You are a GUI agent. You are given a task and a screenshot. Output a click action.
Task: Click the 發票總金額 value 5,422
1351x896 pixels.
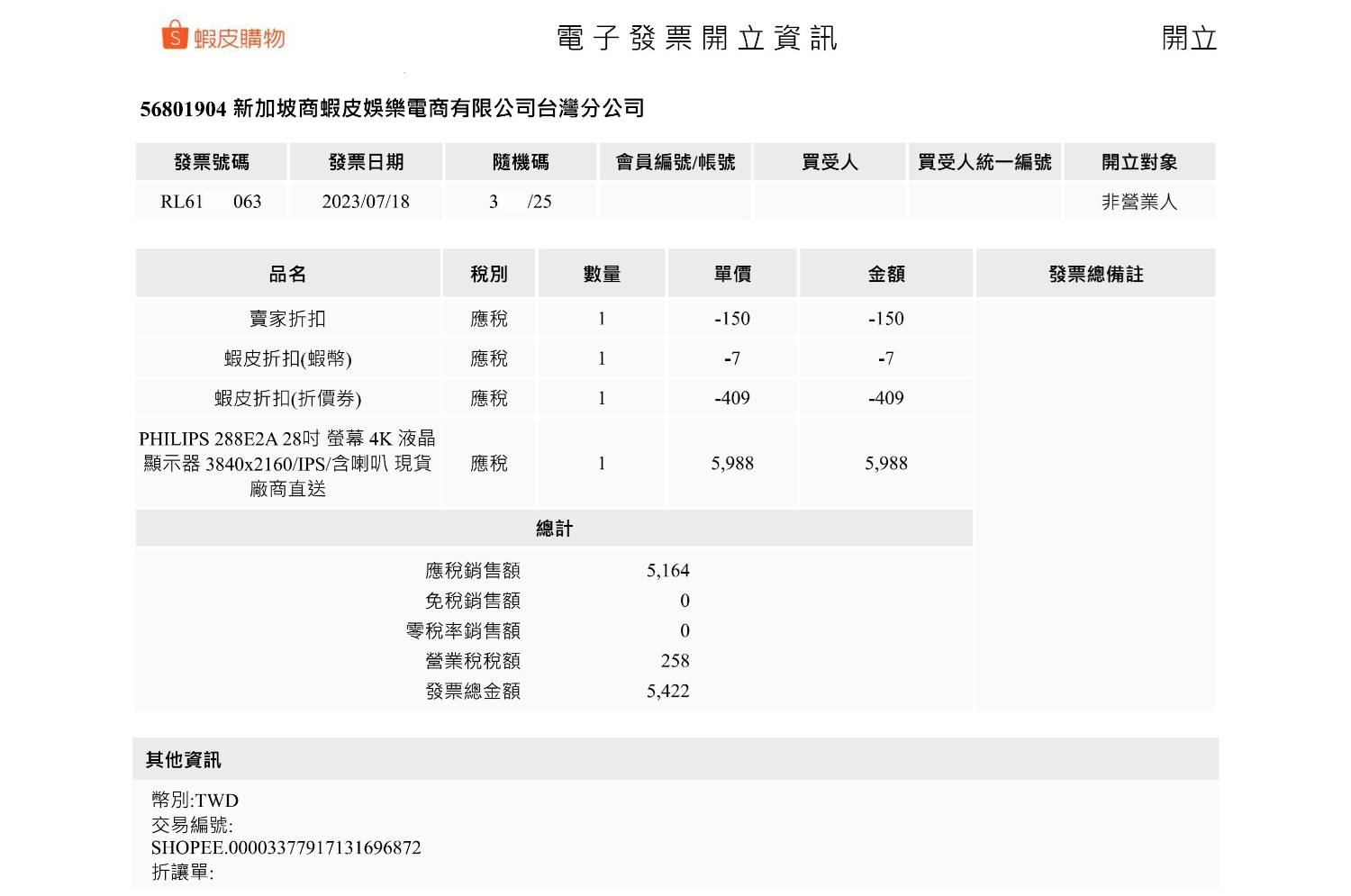pyautogui.click(x=667, y=692)
